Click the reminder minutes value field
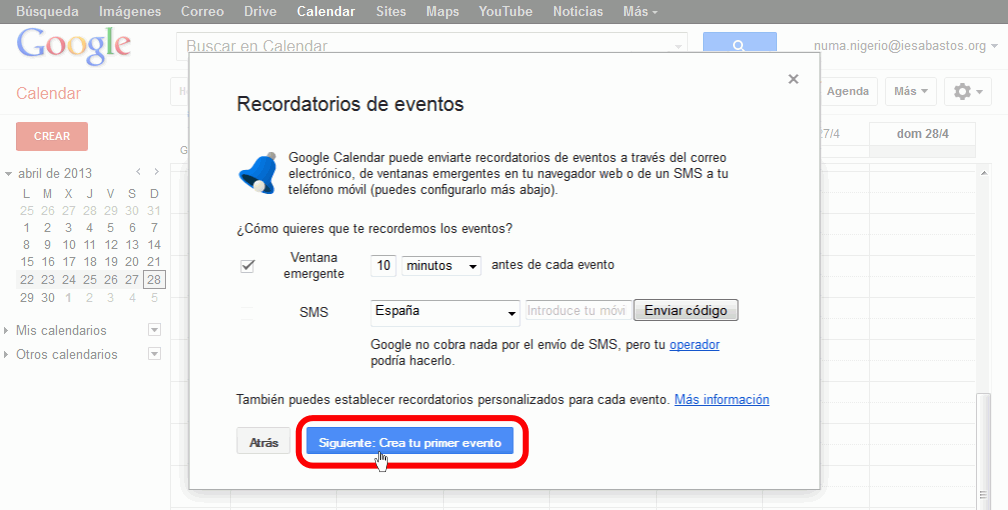This screenshot has height=510, width=1008. point(384,266)
